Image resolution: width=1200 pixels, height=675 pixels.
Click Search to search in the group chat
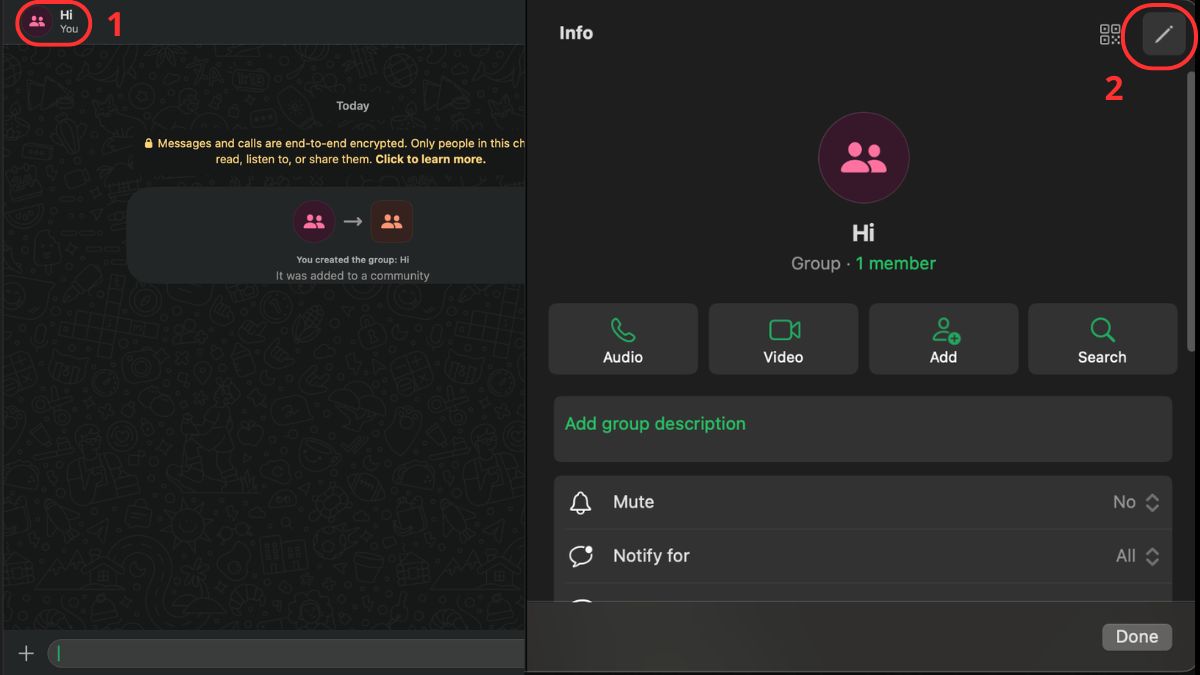tap(1102, 339)
